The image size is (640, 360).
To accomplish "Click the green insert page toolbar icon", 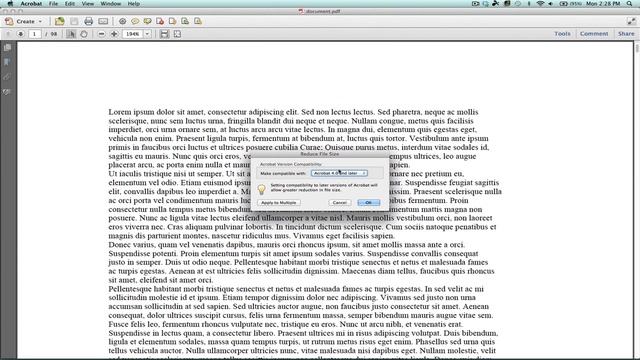I will [x=185, y=21].
